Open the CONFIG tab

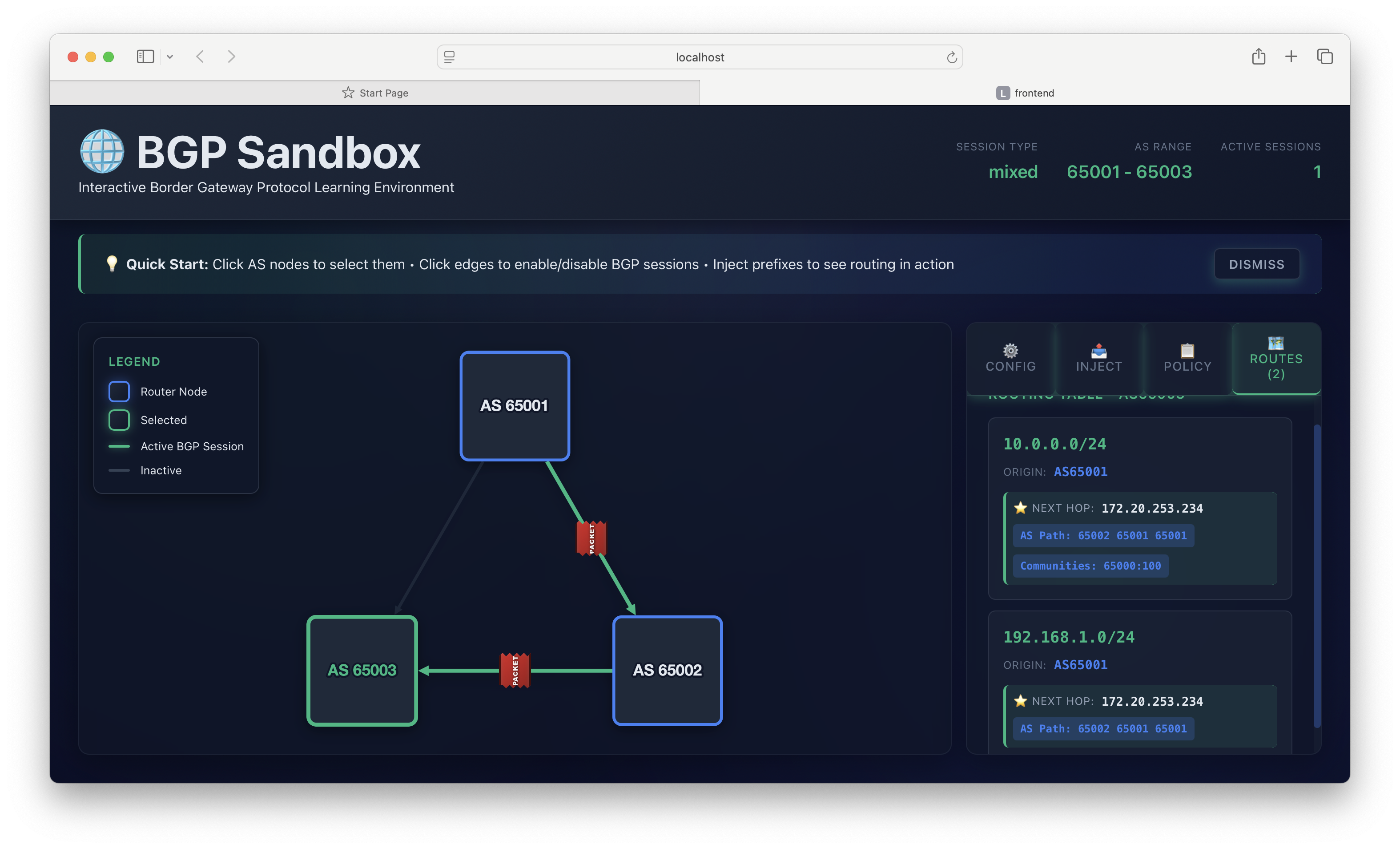coord(1010,359)
